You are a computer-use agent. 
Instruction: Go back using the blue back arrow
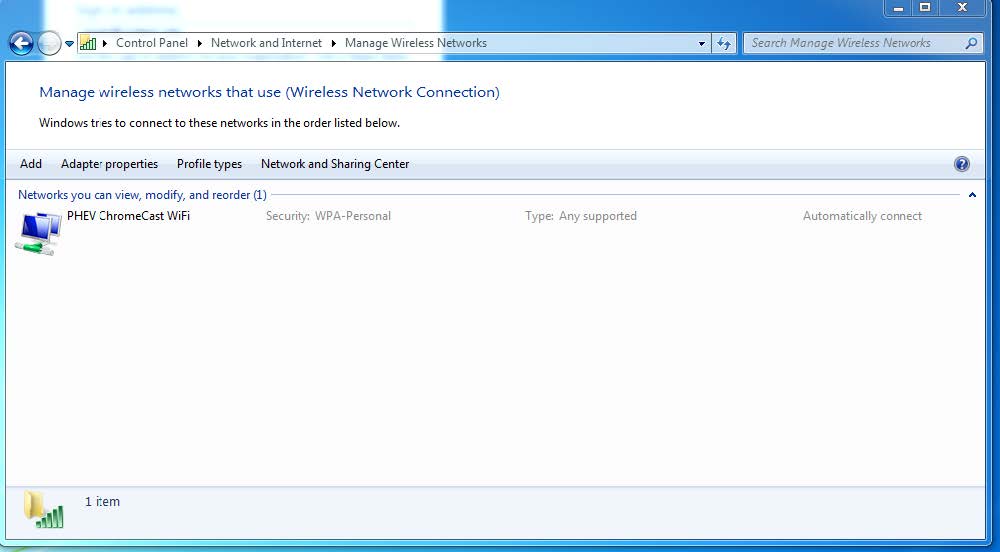click(x=21, y=43)
